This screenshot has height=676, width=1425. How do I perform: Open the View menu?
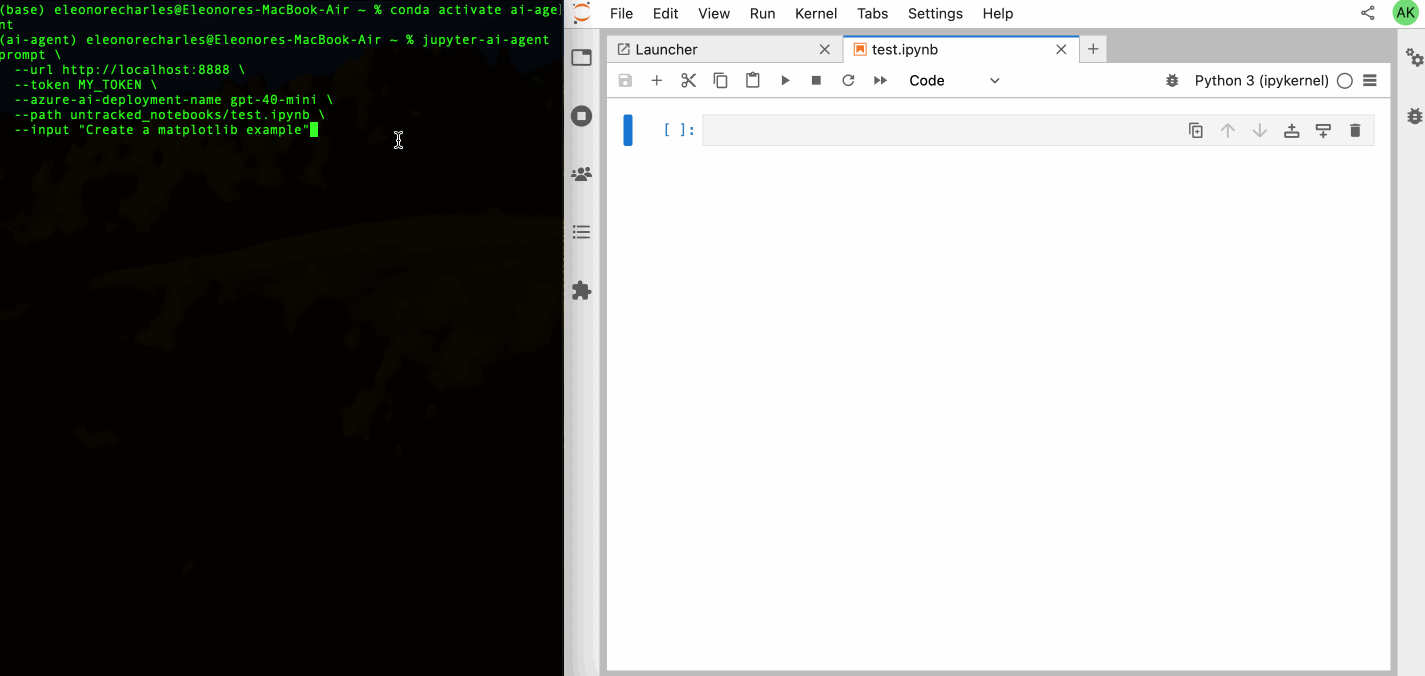(714, 14)
